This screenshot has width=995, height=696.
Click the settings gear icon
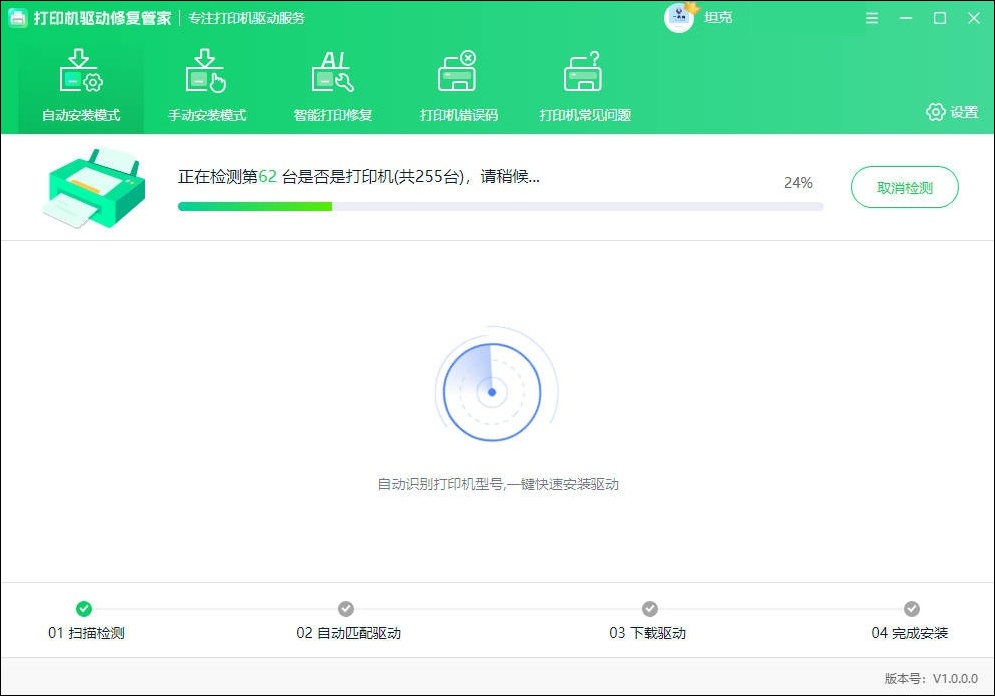pos(935,112)
